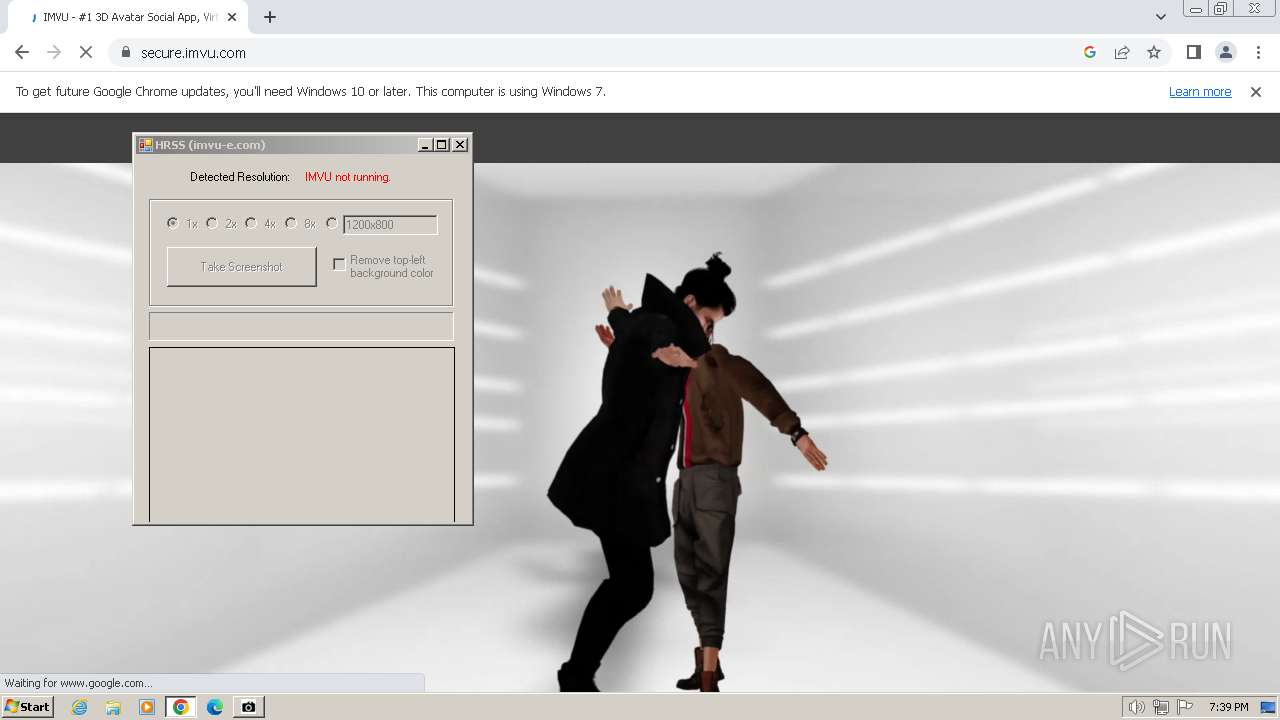
Task: Click the 1200x800 custom resolution field
Action: [390, 225]
